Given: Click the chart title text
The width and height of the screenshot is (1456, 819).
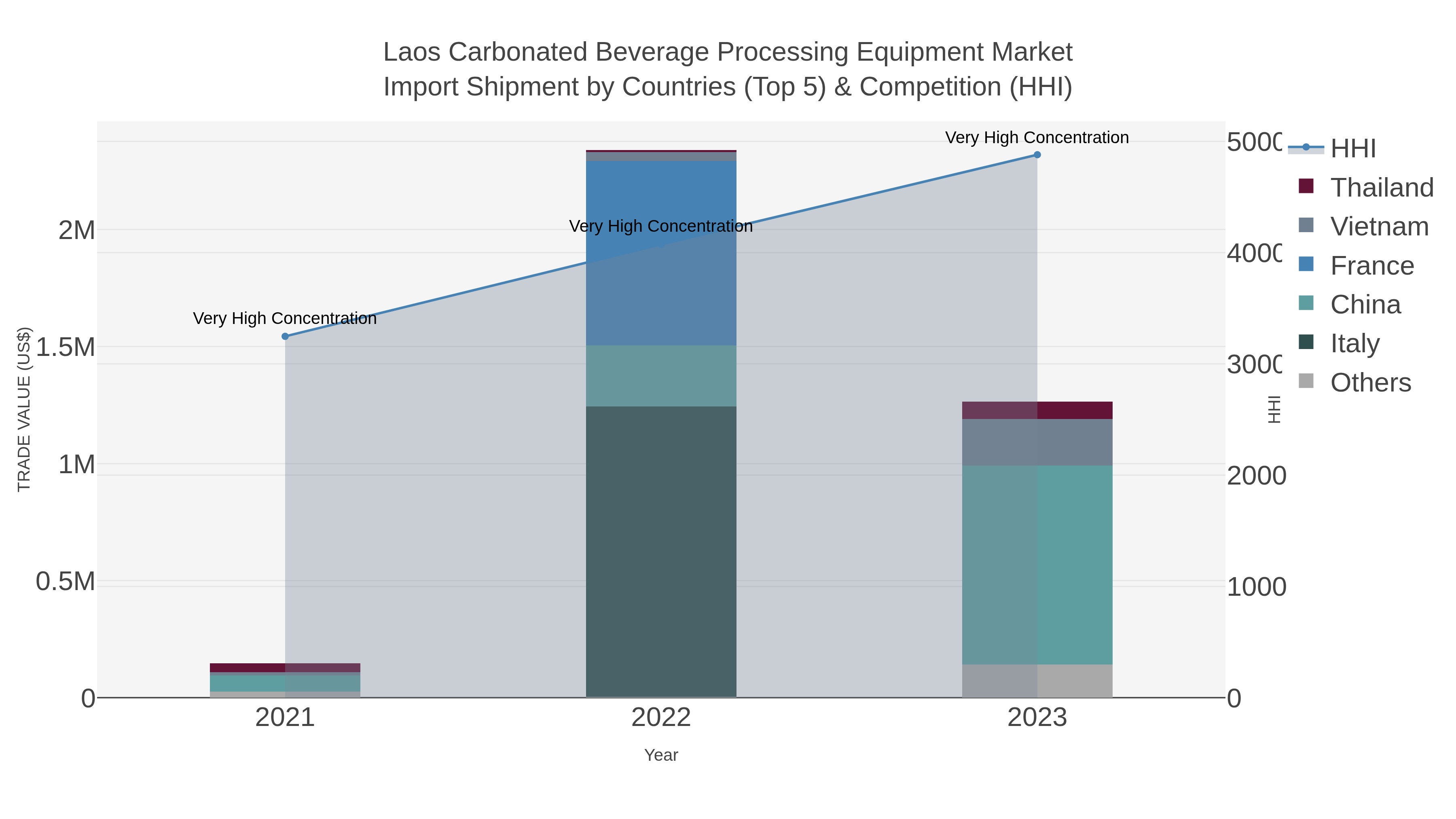Looking at the screenshot, I should tap(728, 69).
